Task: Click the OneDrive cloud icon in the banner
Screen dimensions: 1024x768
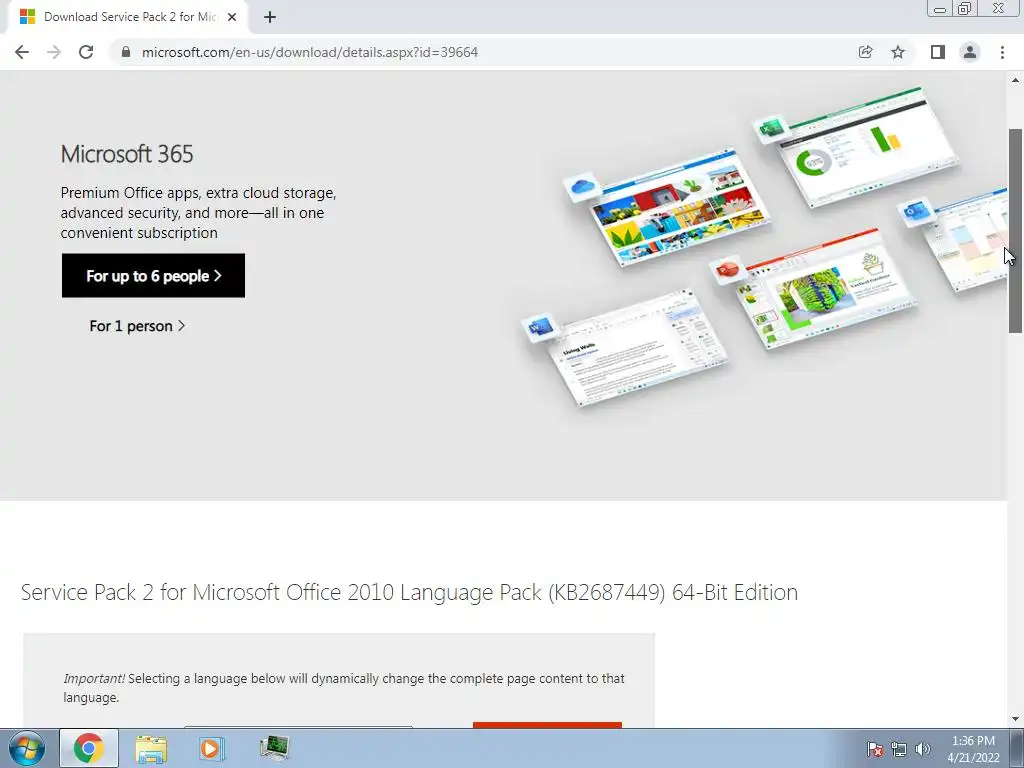Action: (x=582, y=187)
